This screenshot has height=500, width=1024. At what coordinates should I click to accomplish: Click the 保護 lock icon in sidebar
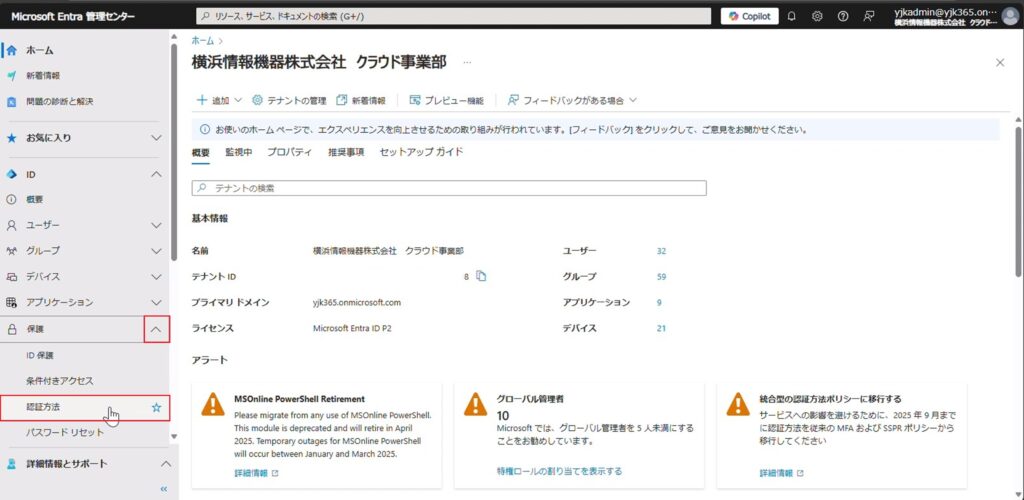pyautogui.click(x=11, y=330)
